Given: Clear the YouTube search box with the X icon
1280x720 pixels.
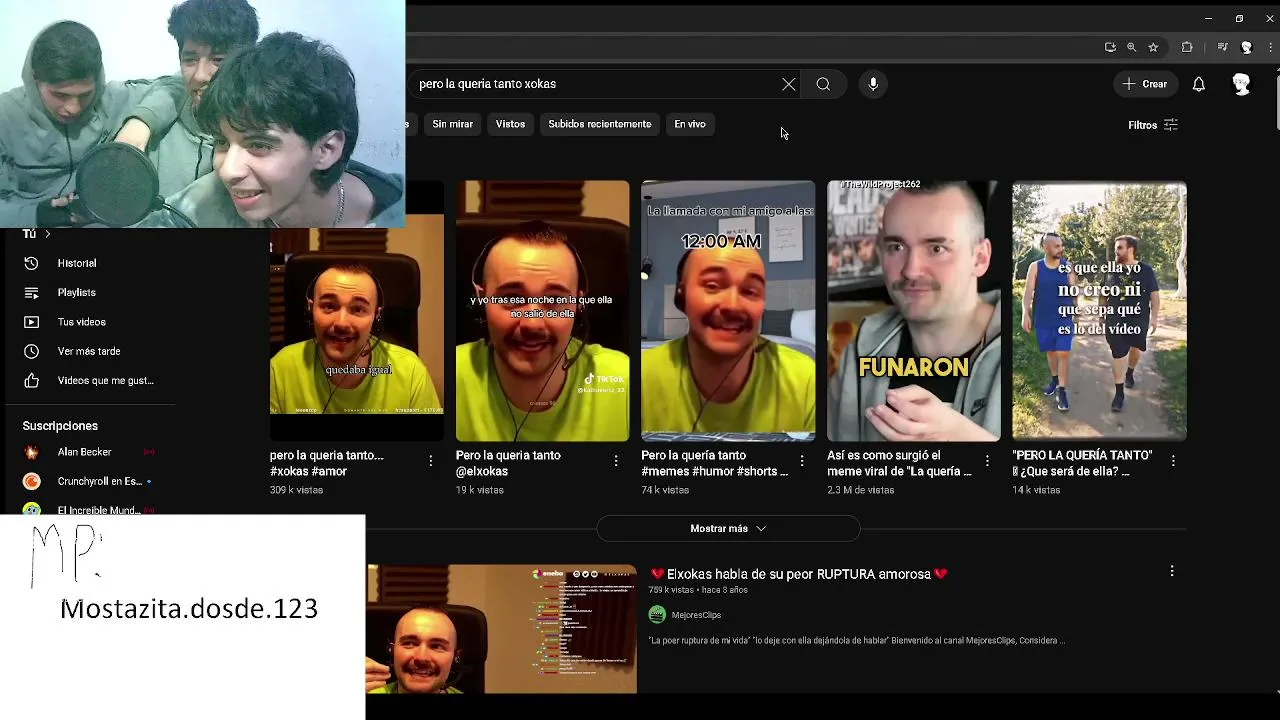Looking at the screenshot, I should (789, 84).
